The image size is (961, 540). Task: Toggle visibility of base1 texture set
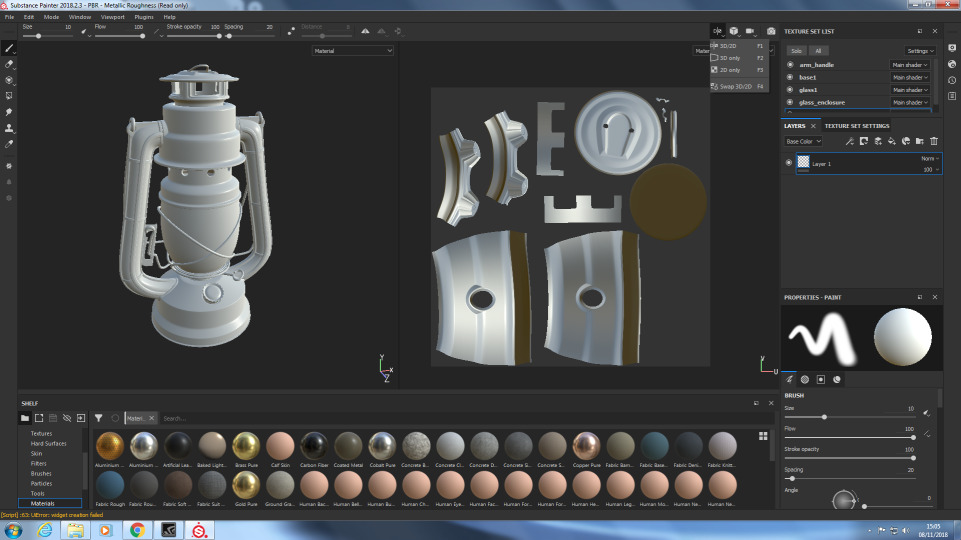790,77
